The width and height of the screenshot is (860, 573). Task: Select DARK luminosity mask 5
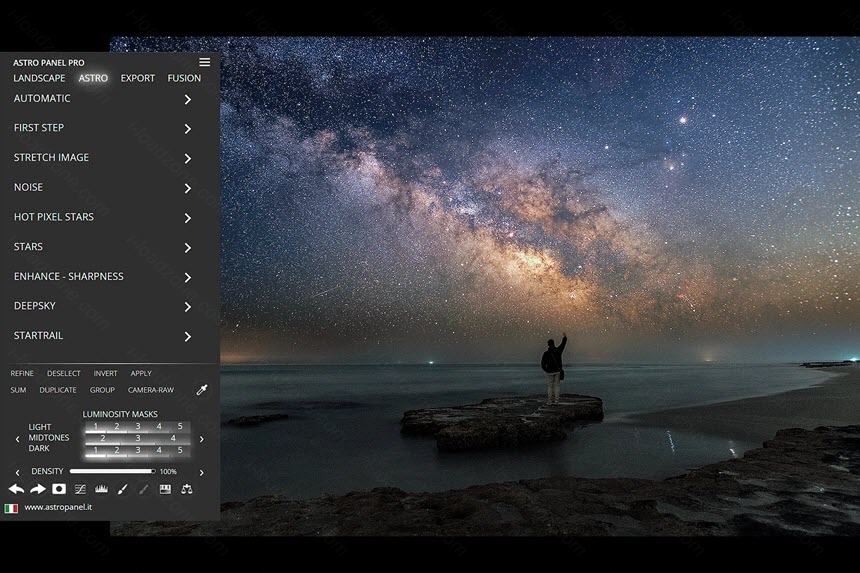(180, 450)
